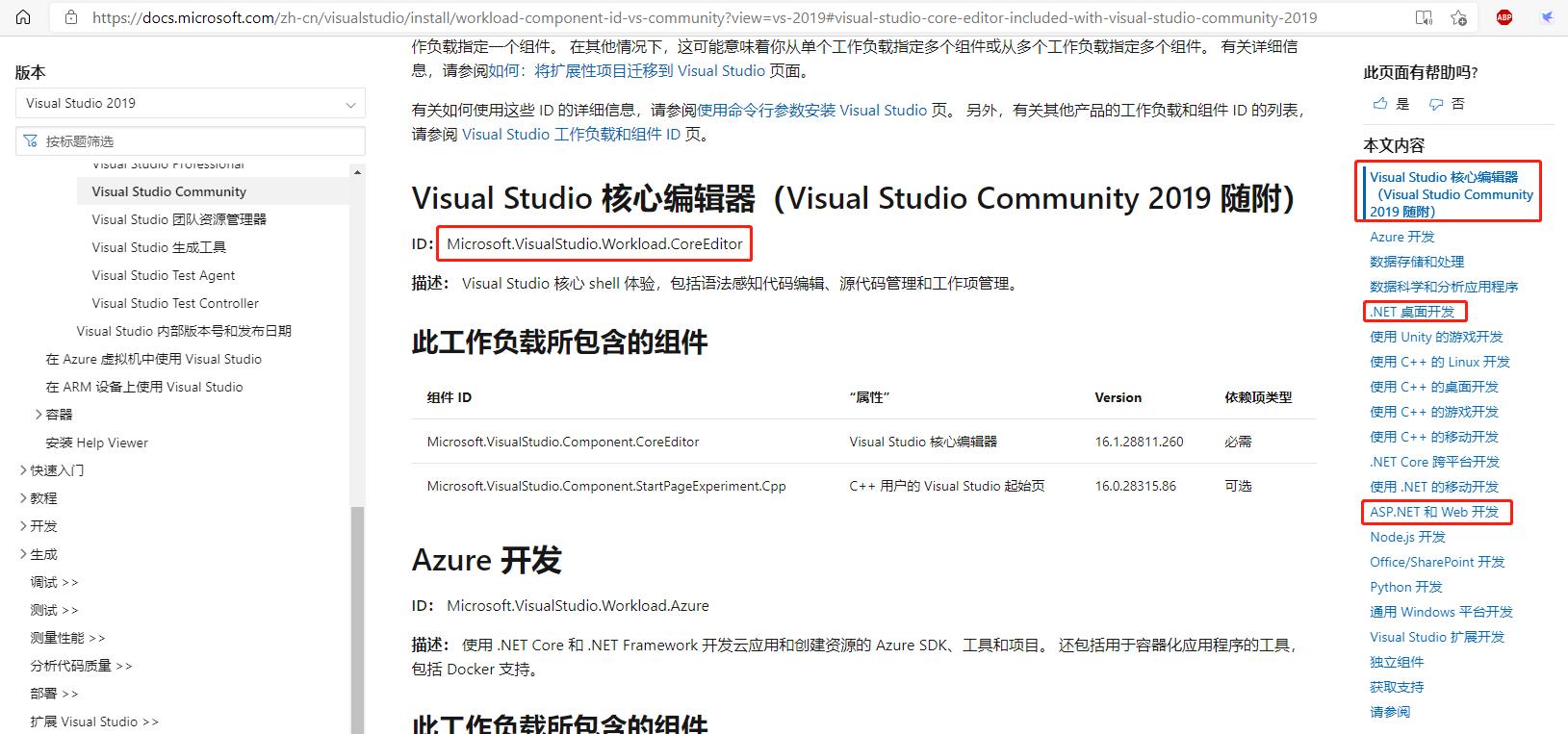The height and width of the screenshot is (734, 1568).
Task: Open the ABP adblock extension icon
Action: click(1504, 17)
